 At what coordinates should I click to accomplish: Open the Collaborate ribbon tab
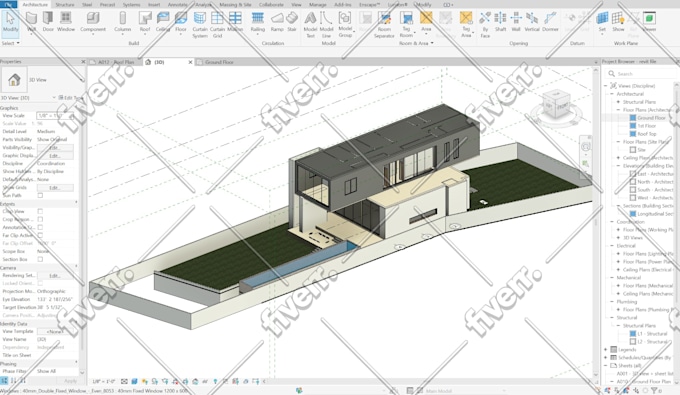pos(271,4)
